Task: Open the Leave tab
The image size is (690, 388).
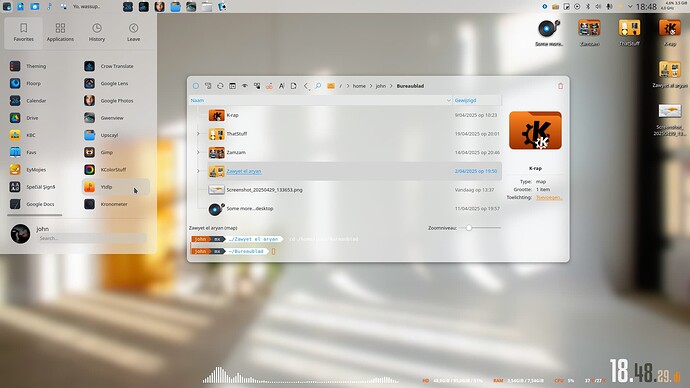Action: coord(133,32)
